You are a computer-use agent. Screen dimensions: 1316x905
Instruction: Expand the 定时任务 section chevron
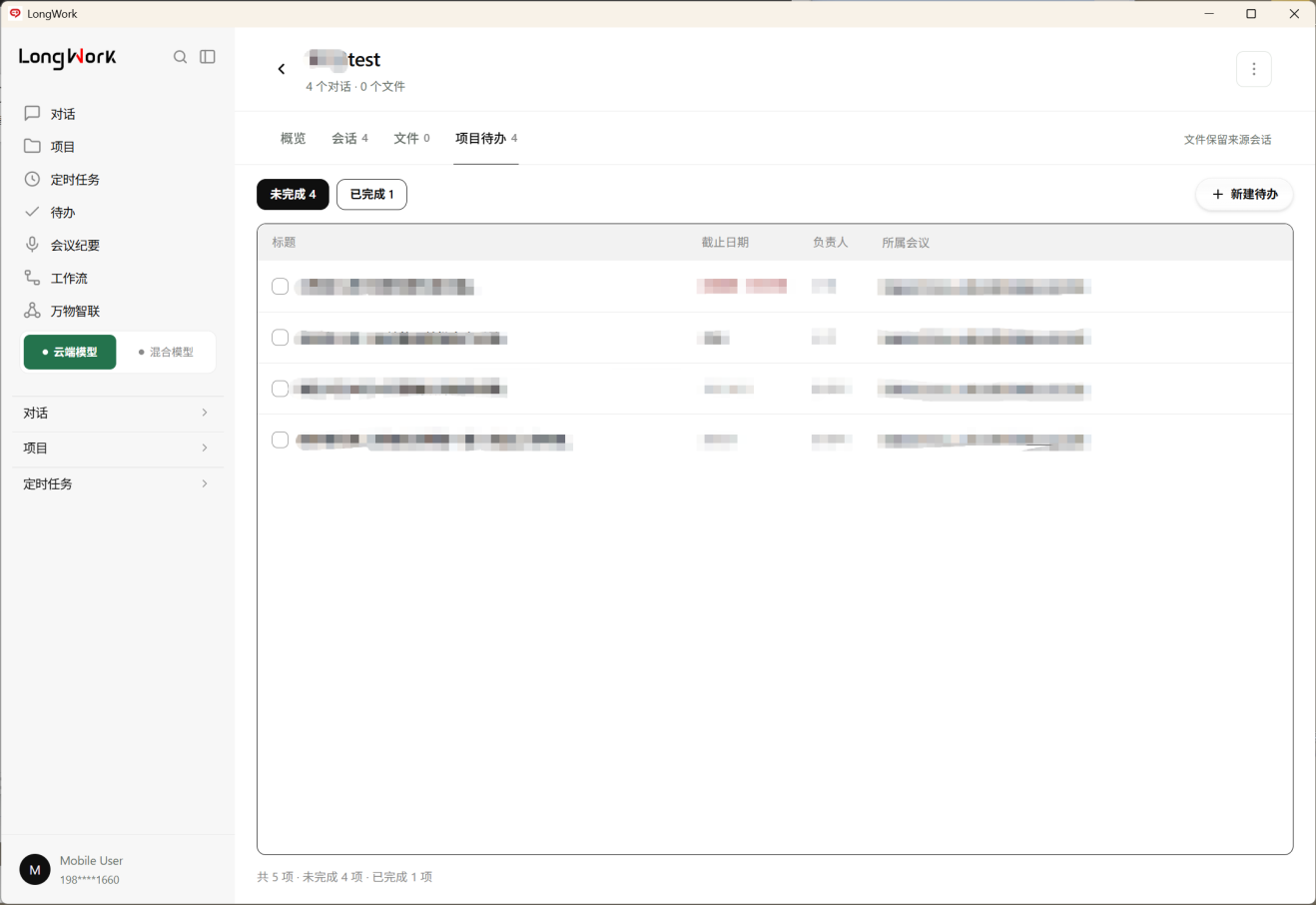[x=205, y=483]
